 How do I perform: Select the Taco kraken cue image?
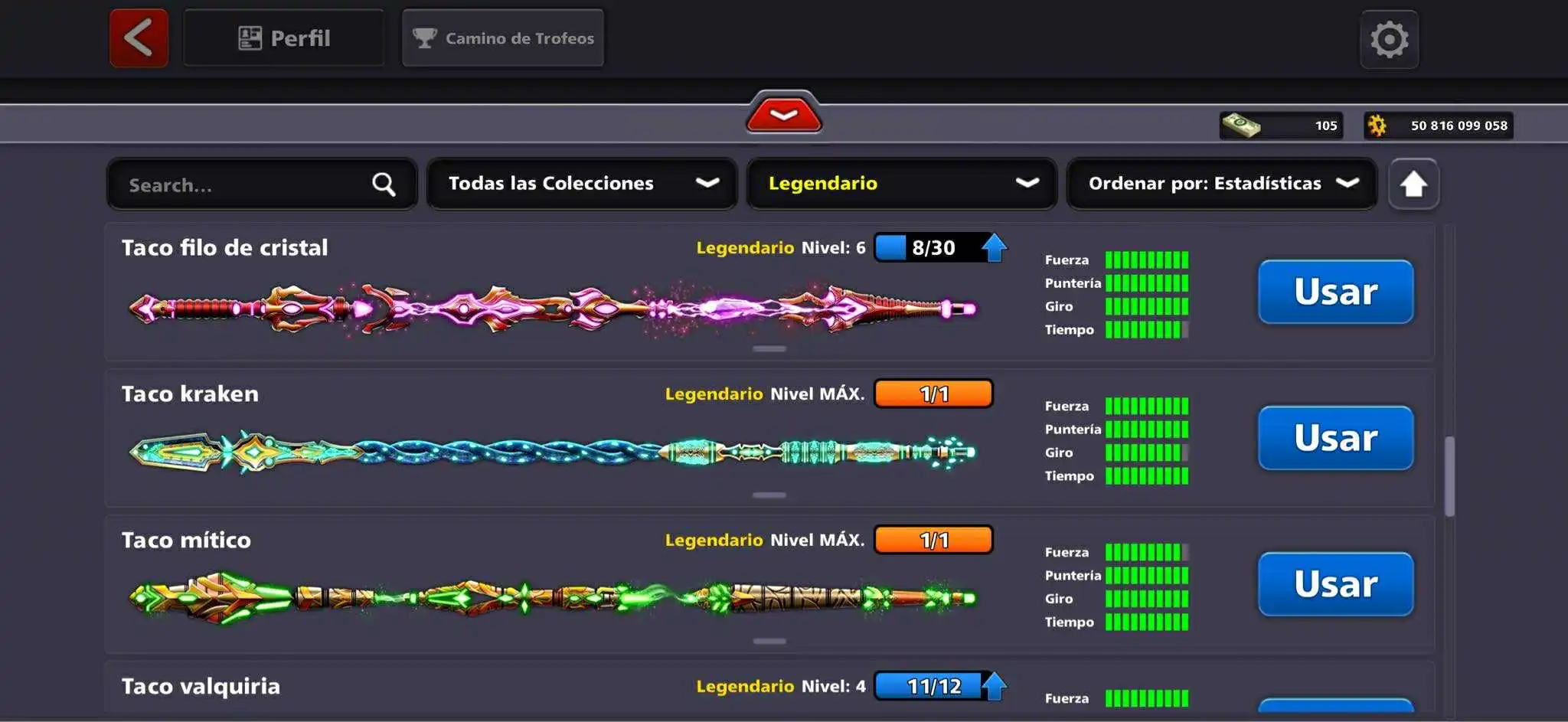[551, 452]
